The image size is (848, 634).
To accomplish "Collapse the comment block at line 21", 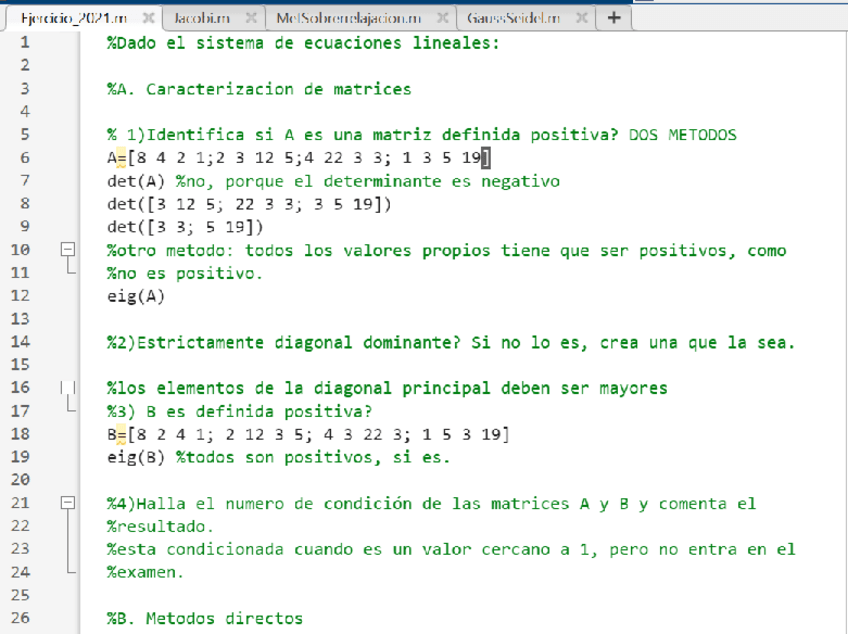I will click(68, 503).
